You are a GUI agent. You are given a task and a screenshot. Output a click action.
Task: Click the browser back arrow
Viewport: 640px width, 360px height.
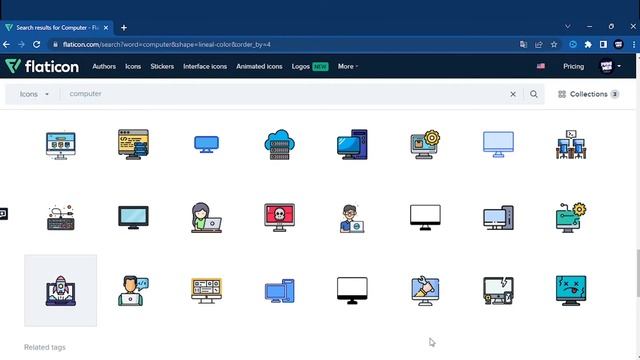7,44
